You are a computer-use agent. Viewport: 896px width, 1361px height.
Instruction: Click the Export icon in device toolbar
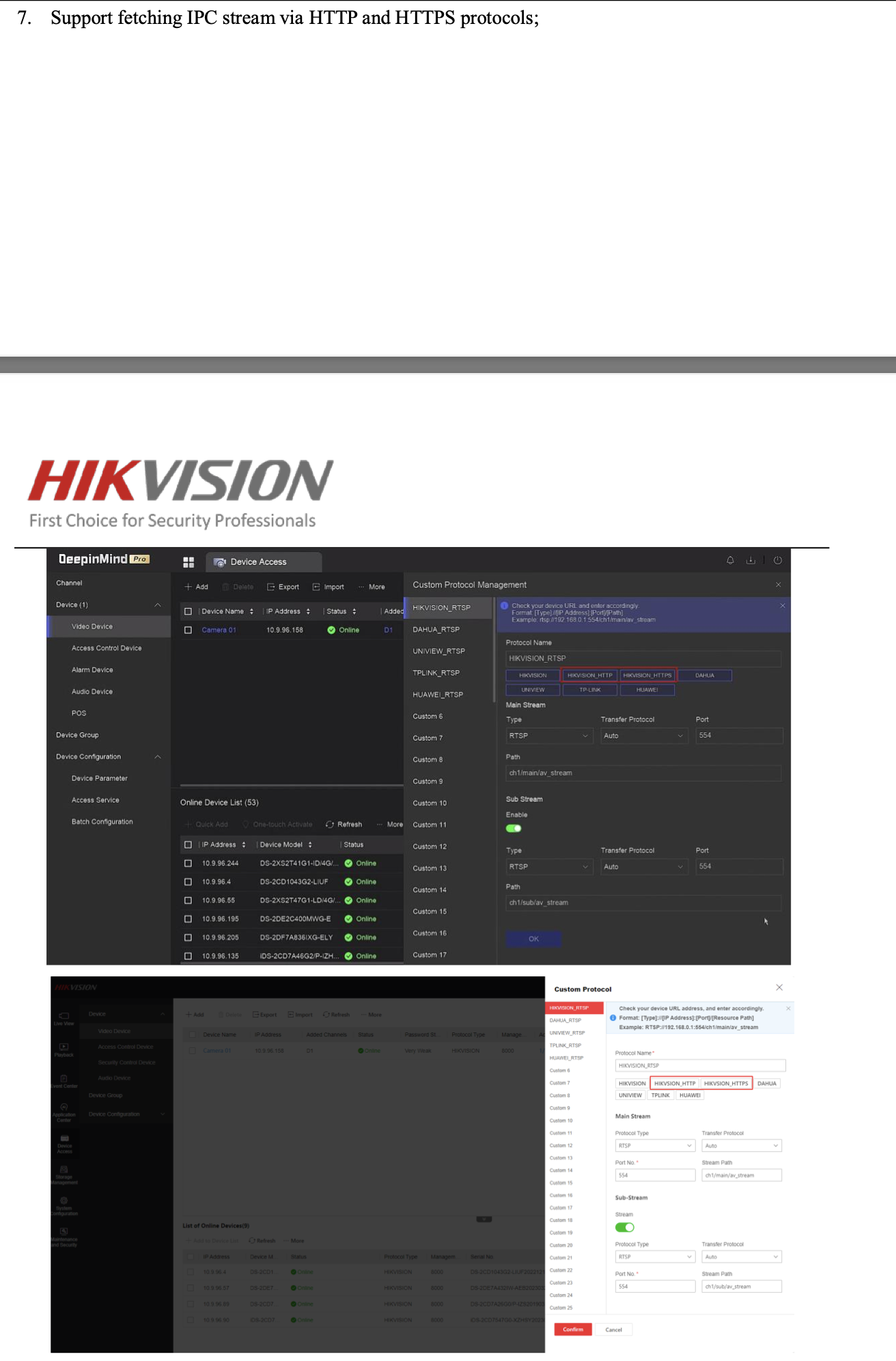click(x=271, y=587)
